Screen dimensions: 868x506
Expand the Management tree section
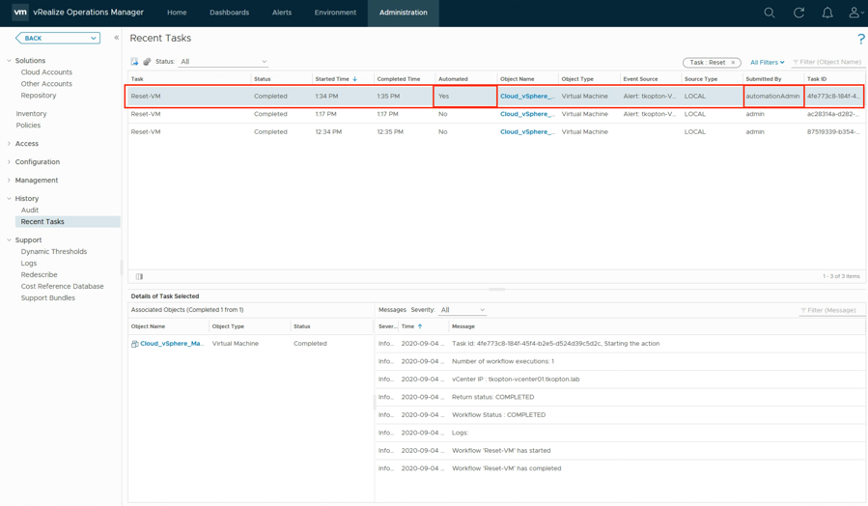(x=9, y=180)
